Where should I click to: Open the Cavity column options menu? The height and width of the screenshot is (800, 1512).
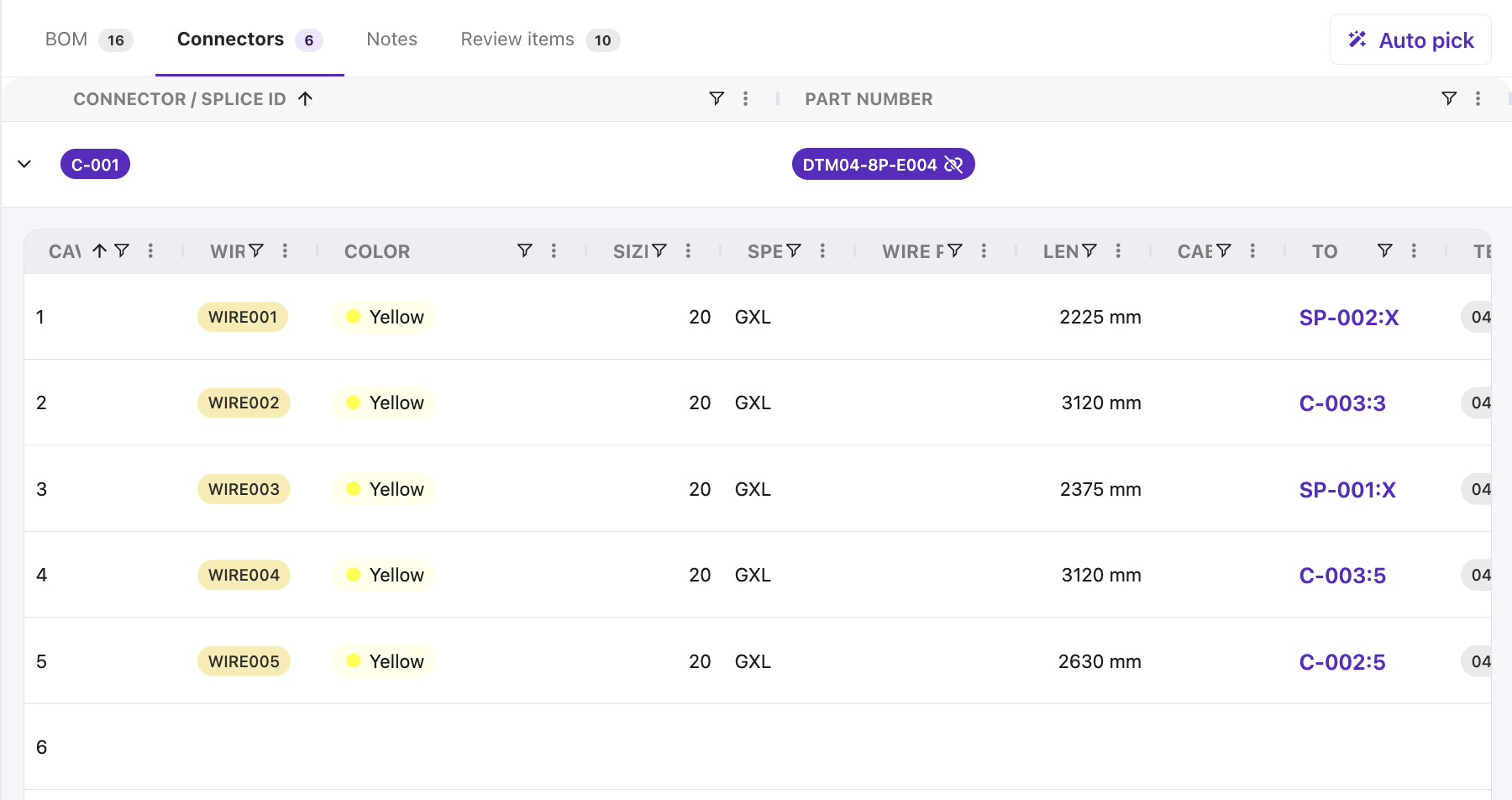click(x=150, y=250)
